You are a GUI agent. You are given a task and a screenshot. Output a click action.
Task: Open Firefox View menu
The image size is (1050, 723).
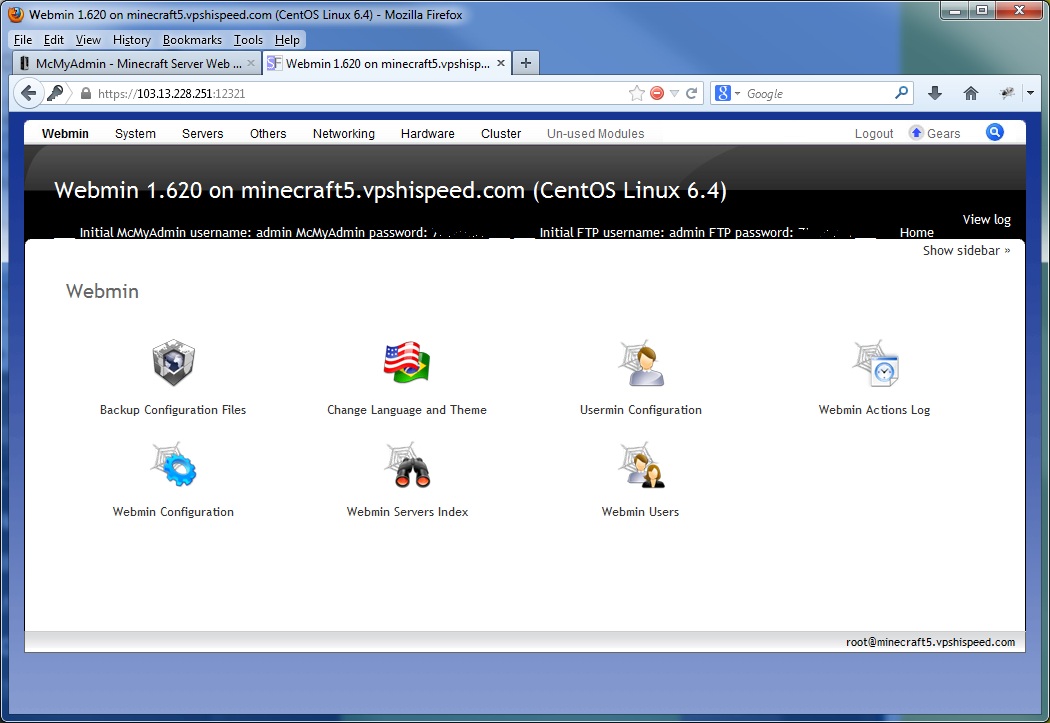88,39
